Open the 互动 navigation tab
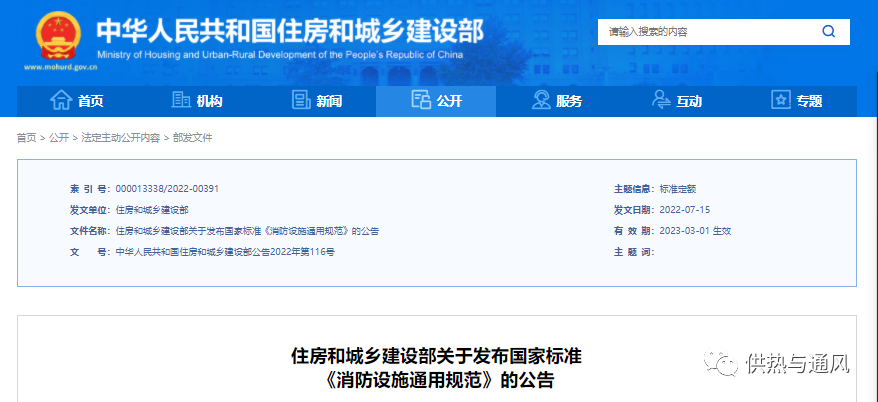The width and height of the screenshot is (878, 402). point(676,101)
